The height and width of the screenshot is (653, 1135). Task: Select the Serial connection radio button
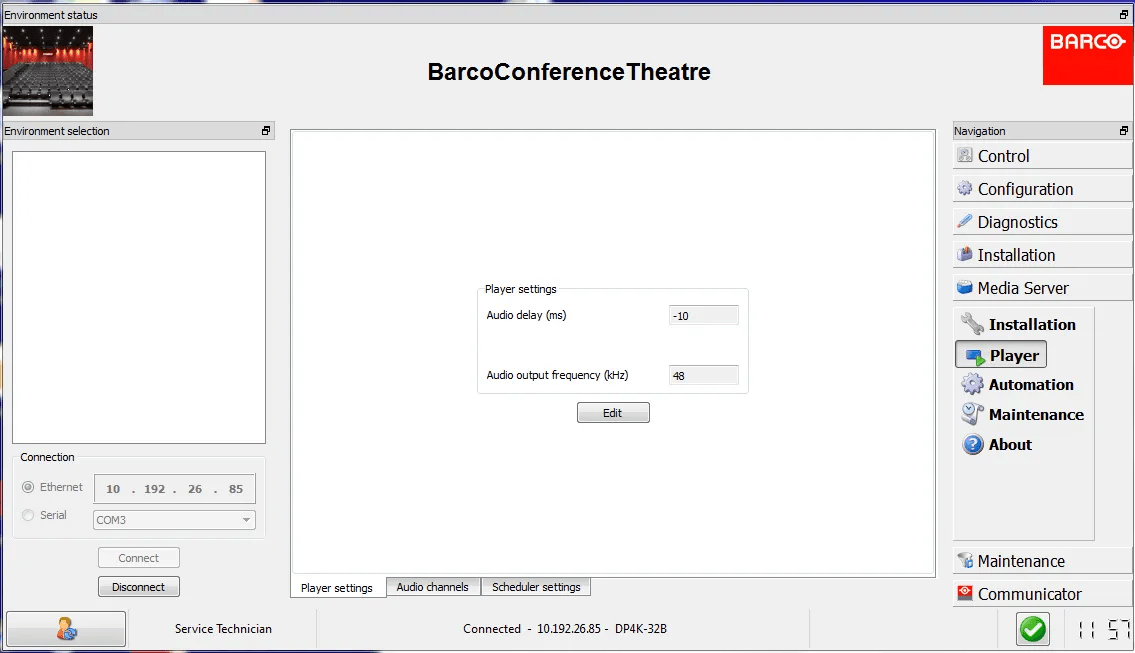point(28,515)
